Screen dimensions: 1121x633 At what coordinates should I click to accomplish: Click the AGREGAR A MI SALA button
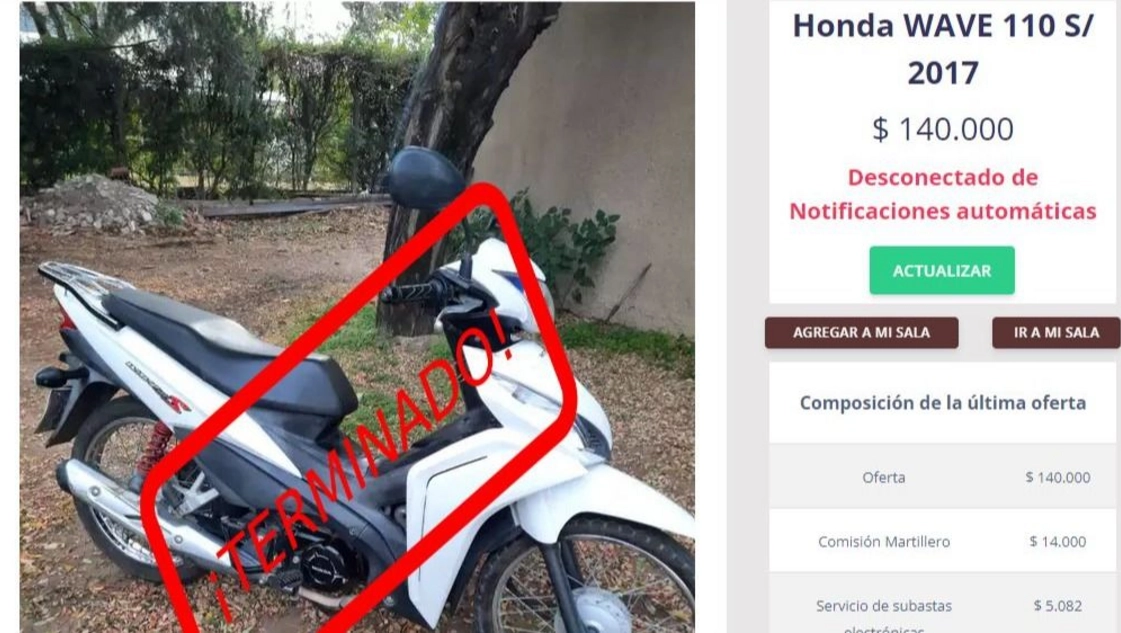(861, 333)
